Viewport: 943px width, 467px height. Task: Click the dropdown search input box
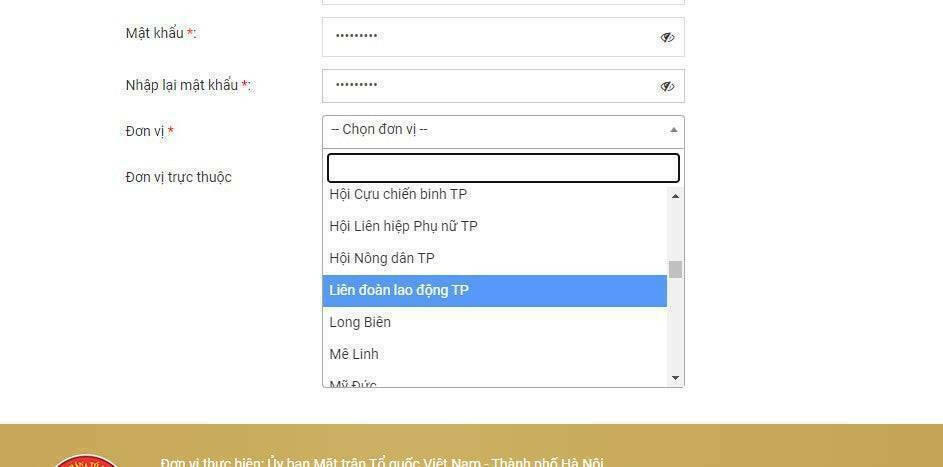tap(503, 168)
